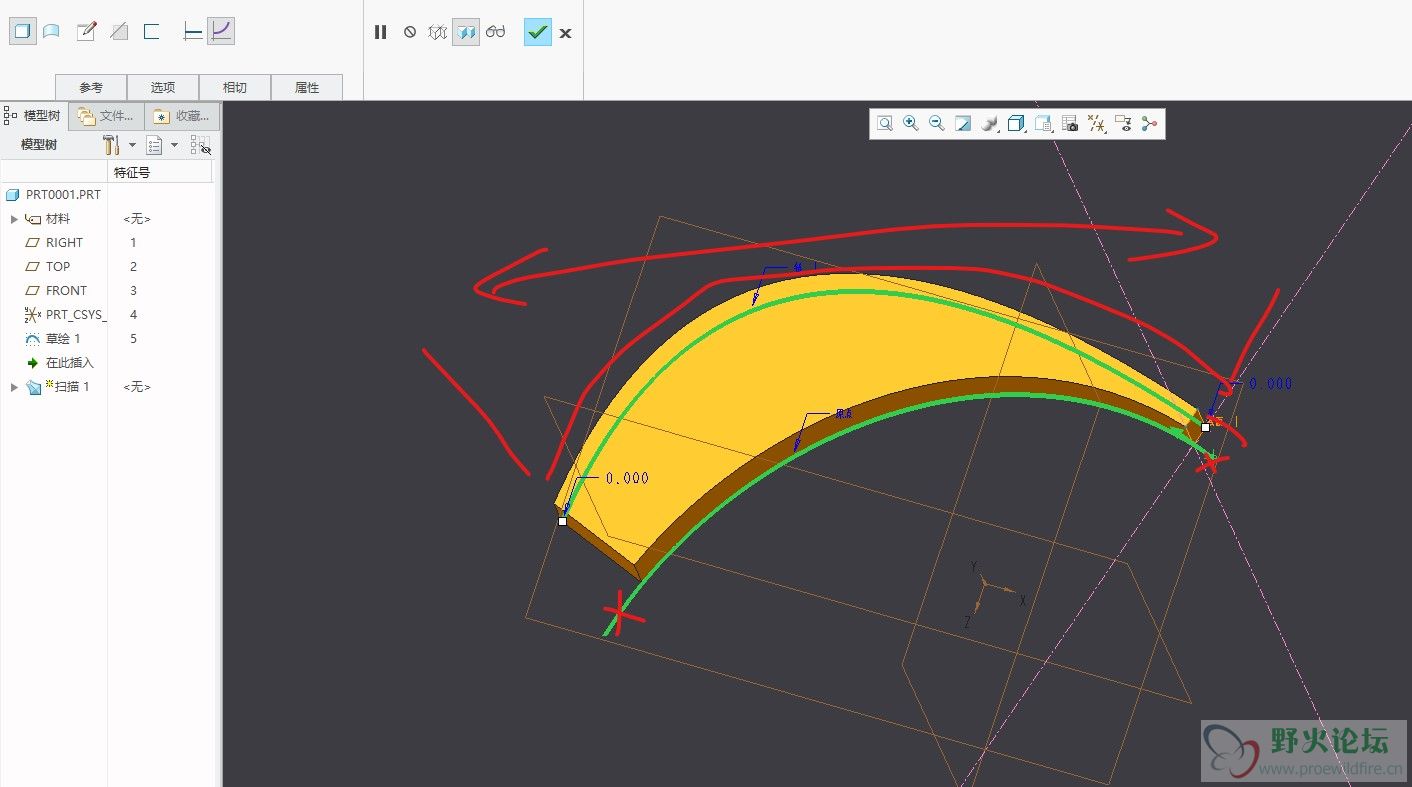Click the refit view icon
Viewport: 1412px width, 787px height.
(x=885, y=124)
